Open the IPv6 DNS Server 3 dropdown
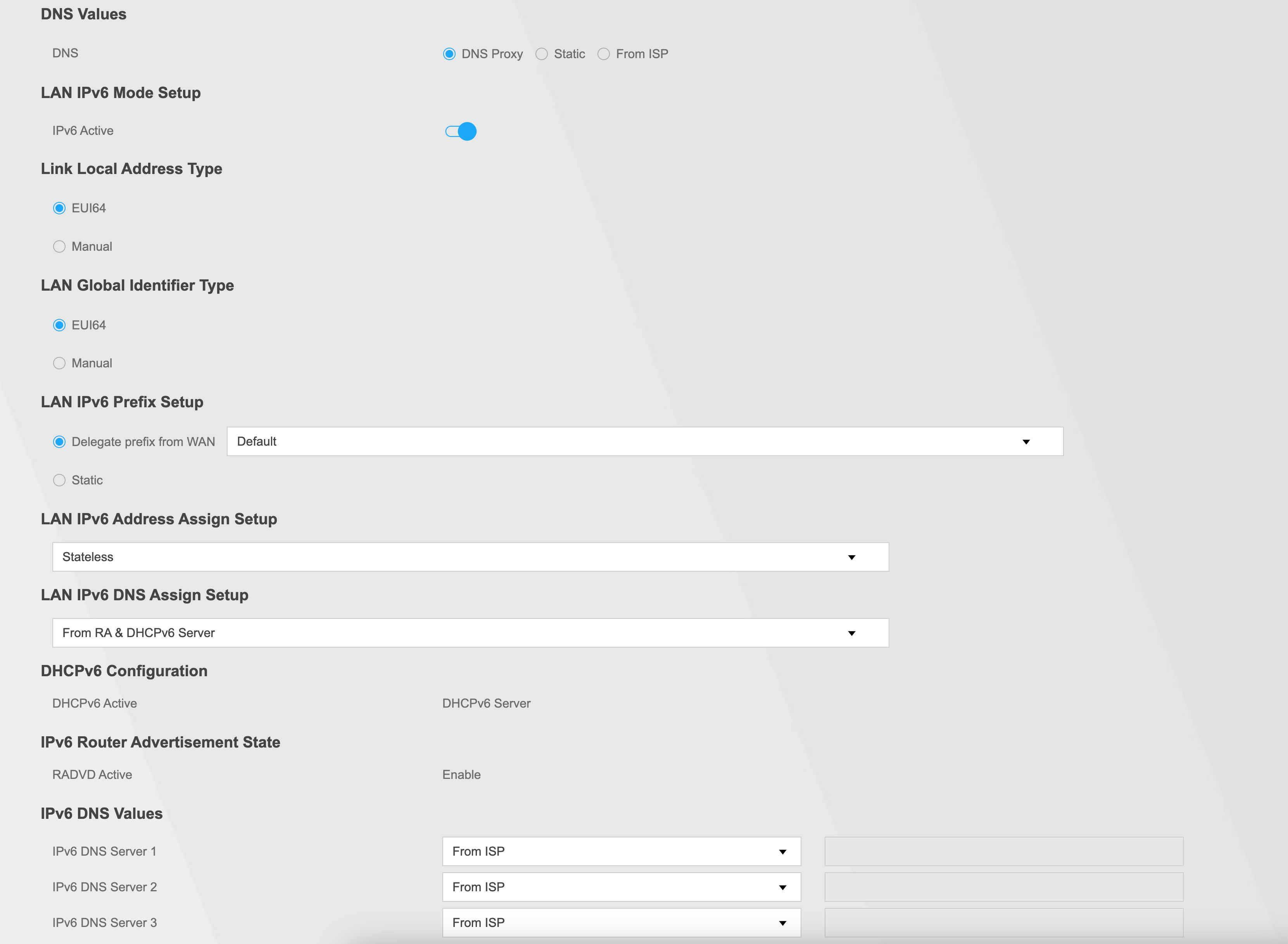 tap(621, 922)
